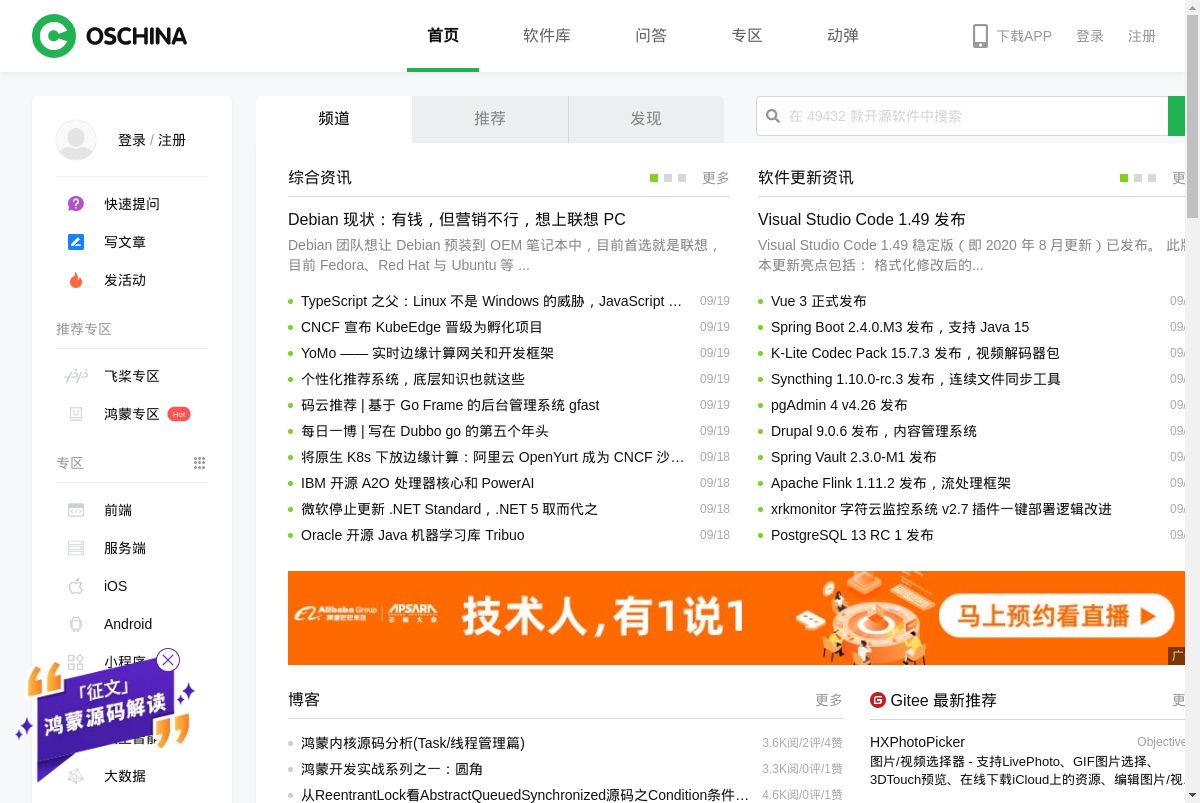The height and width of the screenshot is (803, 1200).
Task: Click the 鸿蒙专区 sidebar icon
Action: [76, 414]
